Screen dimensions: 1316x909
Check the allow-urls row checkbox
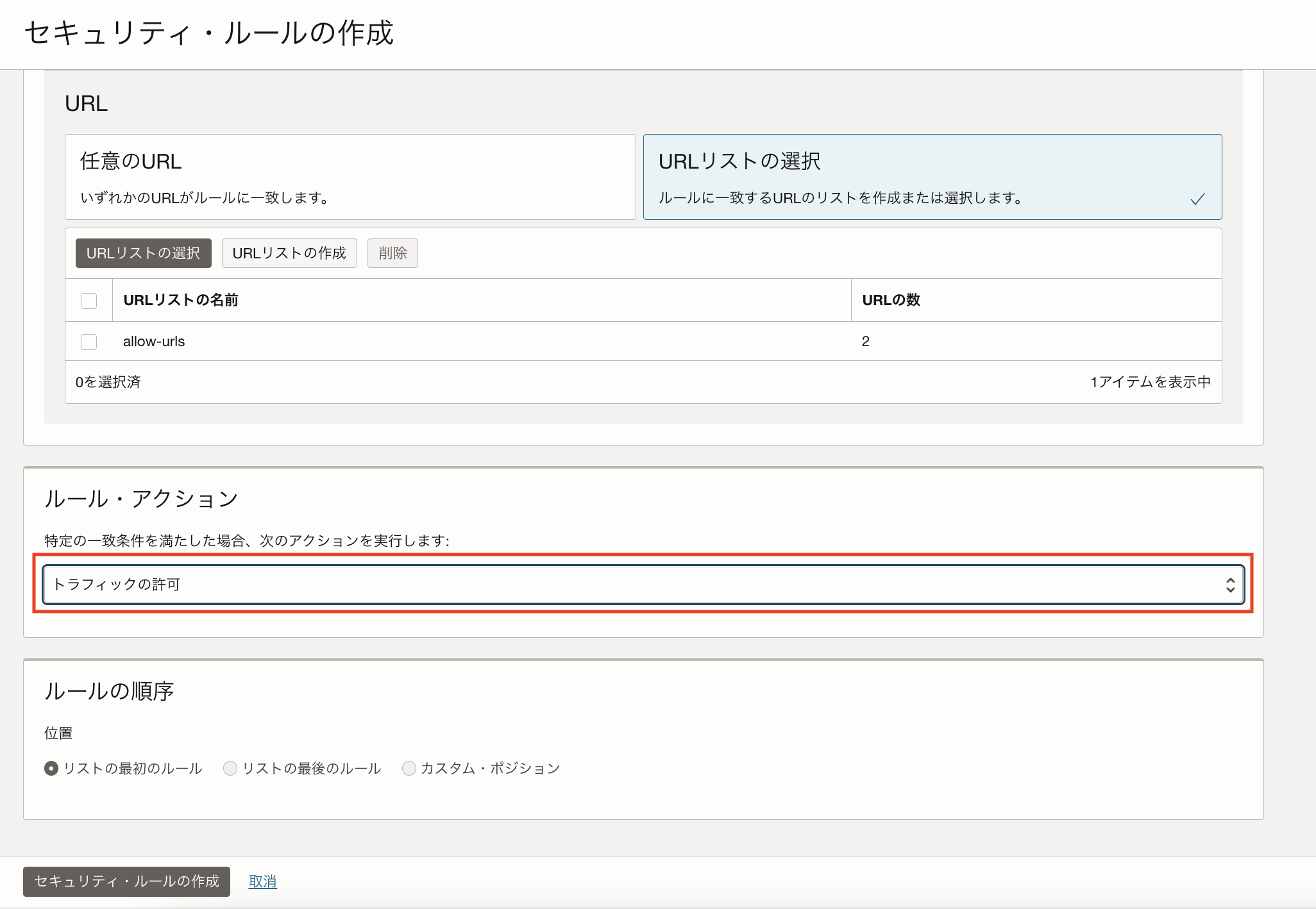coord(89,341)
